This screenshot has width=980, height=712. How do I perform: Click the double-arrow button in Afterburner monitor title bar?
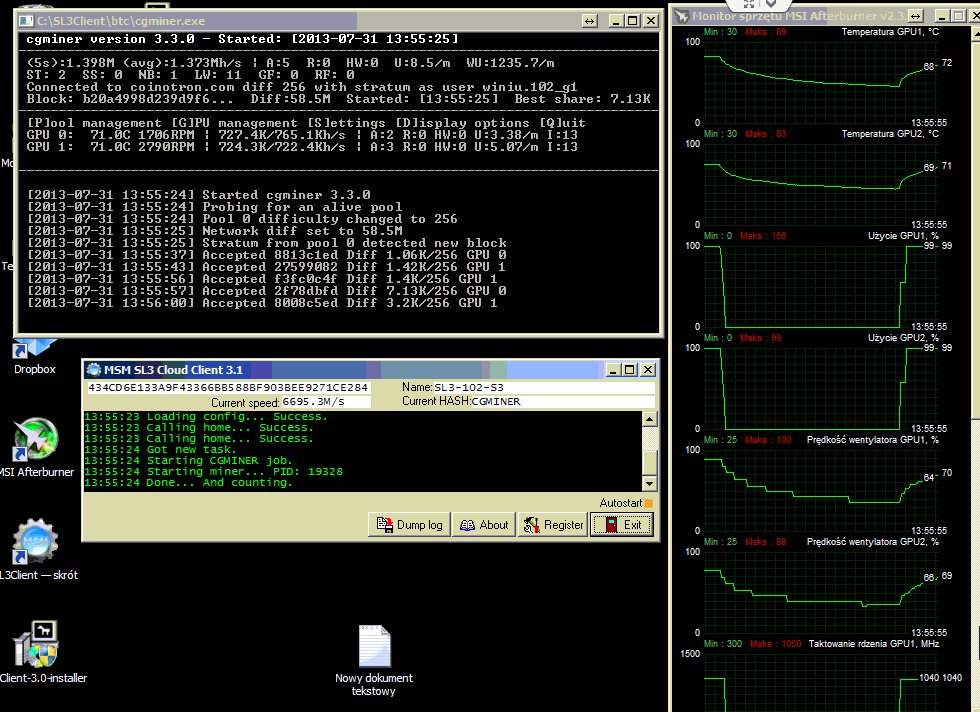916,16
